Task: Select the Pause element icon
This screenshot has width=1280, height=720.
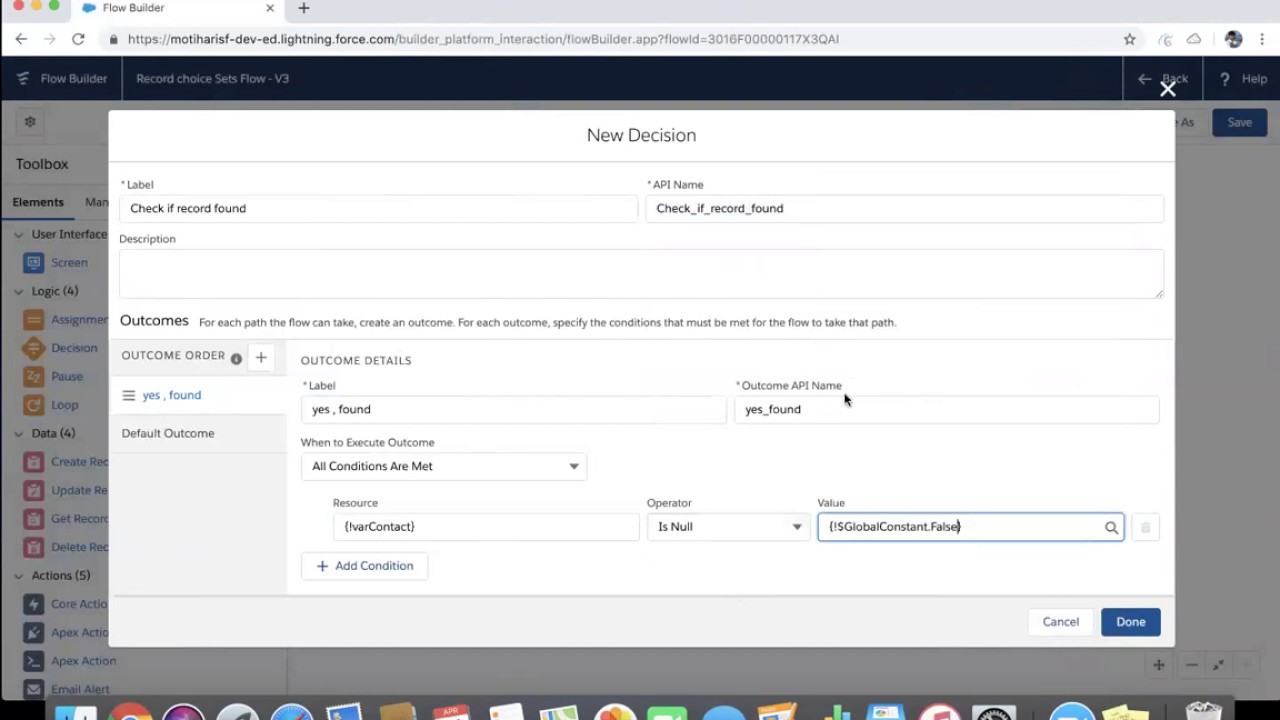Action: pos(34,377)
